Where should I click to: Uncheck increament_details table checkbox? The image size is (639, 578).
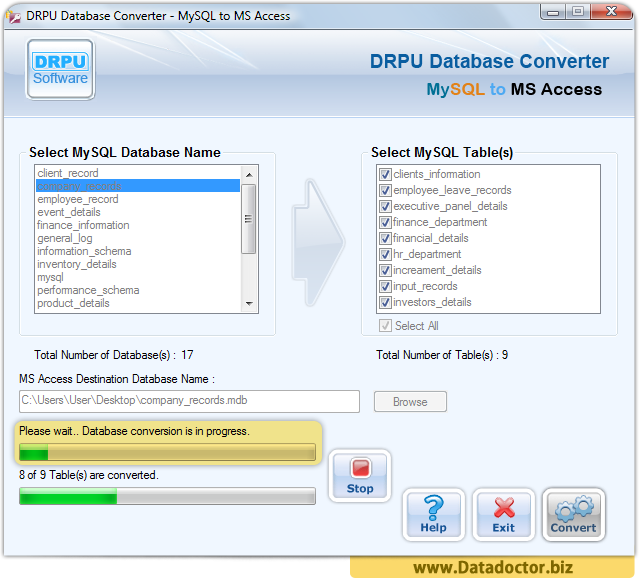click(385, 270)
